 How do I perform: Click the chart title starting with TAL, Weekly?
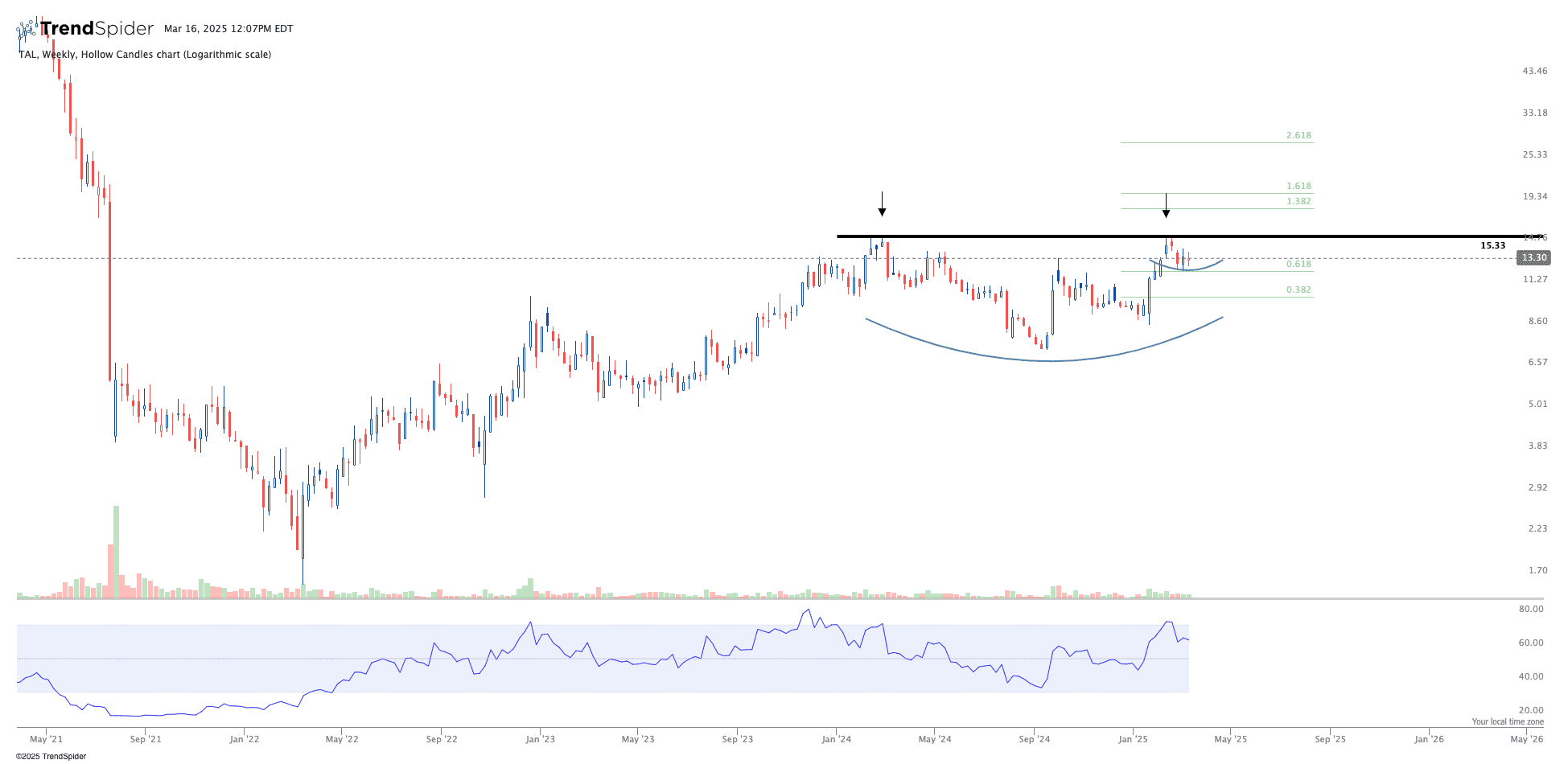(x=145, y=55)
